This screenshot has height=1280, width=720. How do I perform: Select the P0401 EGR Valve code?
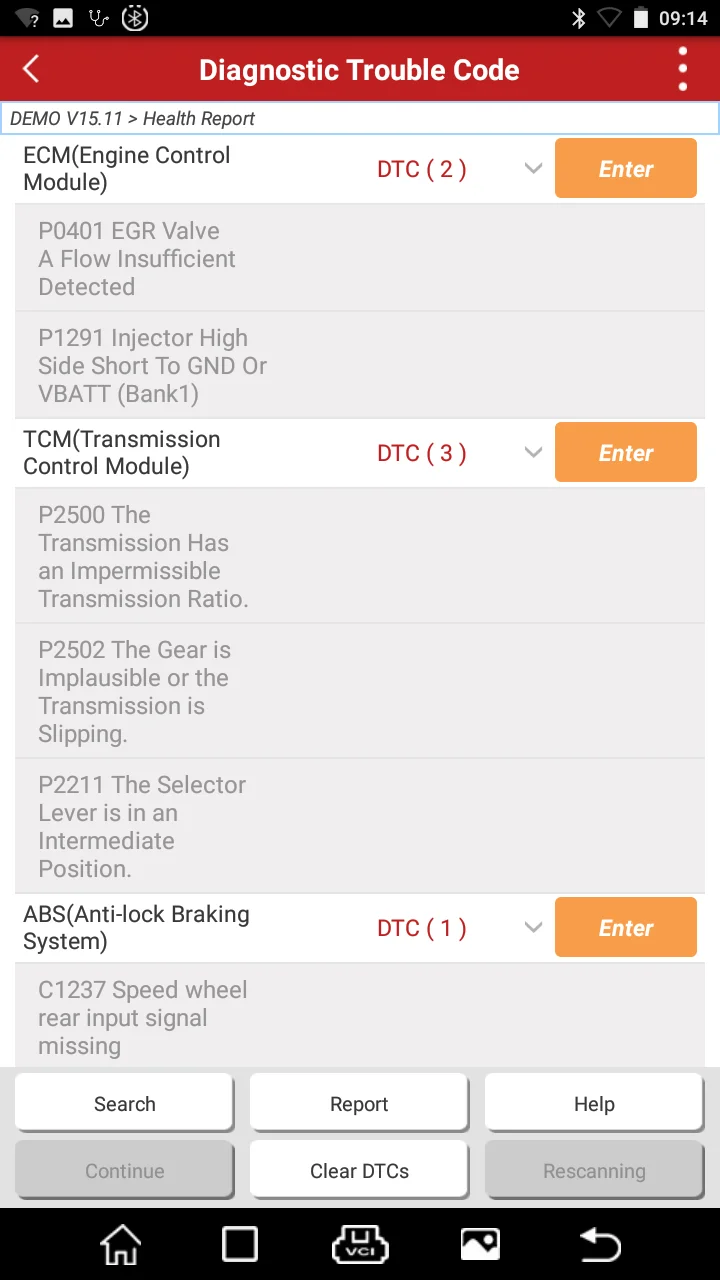137,259
